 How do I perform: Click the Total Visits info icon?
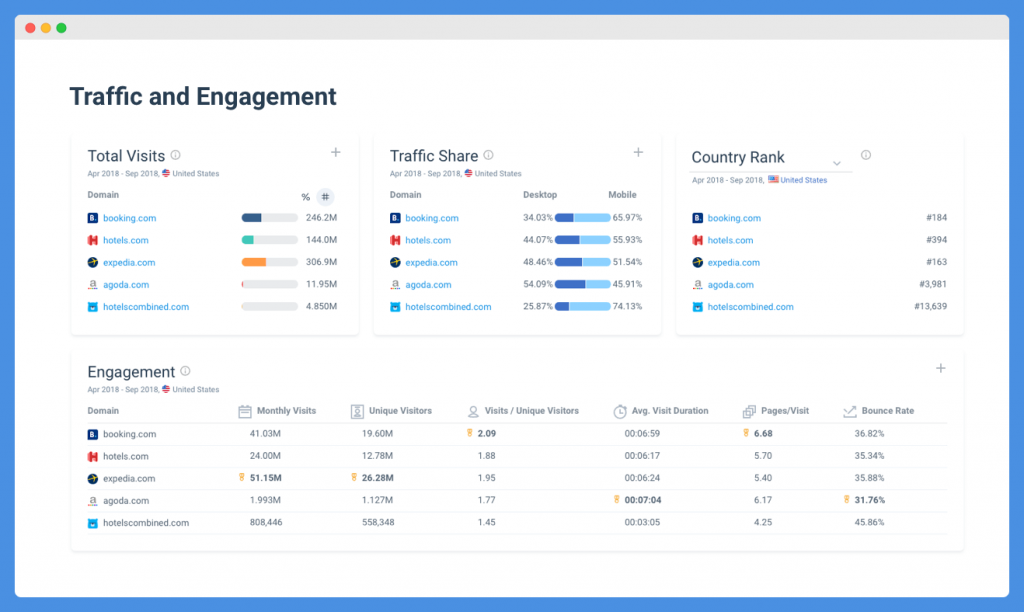coord(176,155)
